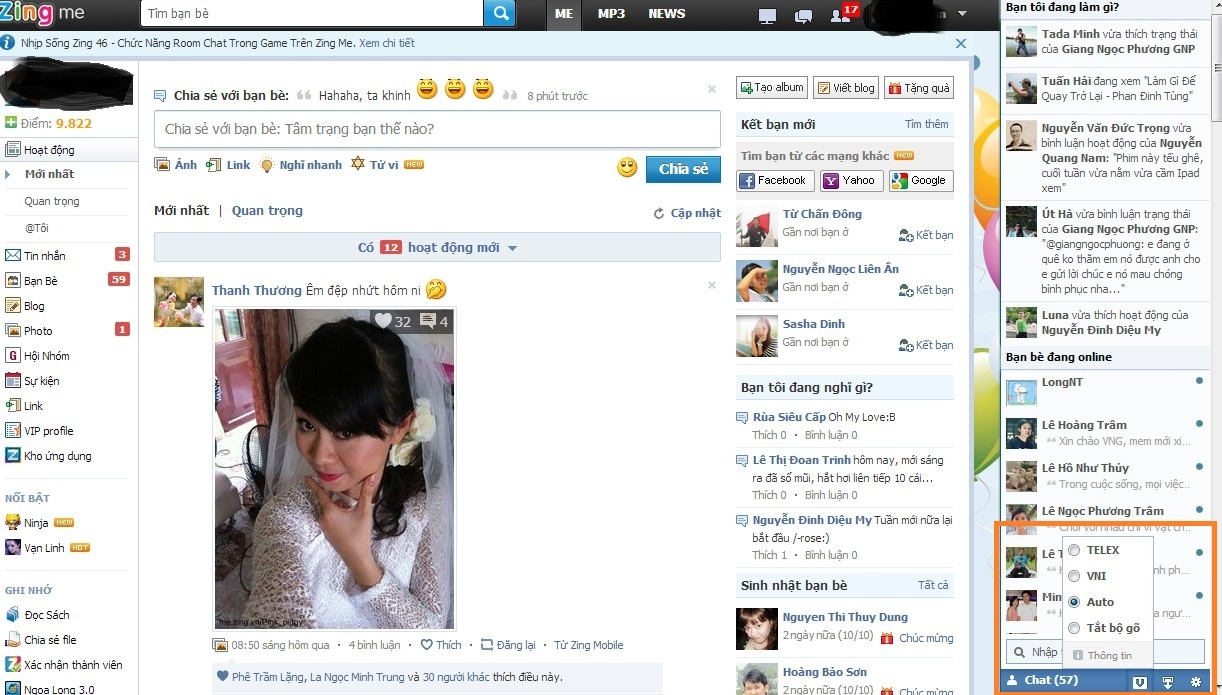Switch to the Quan trọng tab

pos(267,210)
